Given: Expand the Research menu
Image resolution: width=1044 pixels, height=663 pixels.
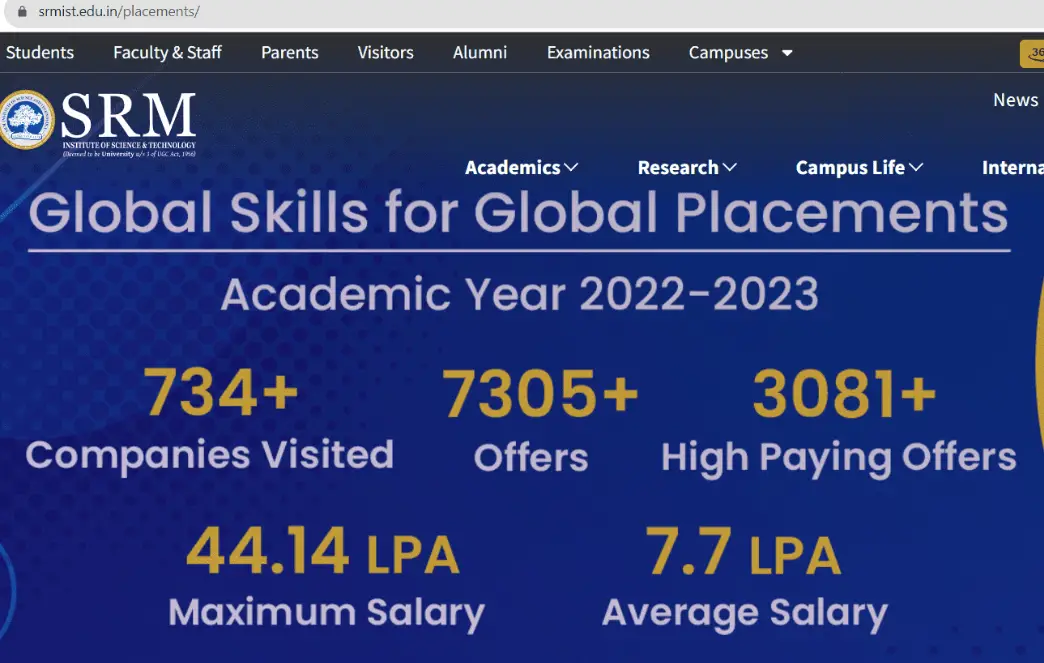Looking at the screenshot, I should (x=687, y=167).
